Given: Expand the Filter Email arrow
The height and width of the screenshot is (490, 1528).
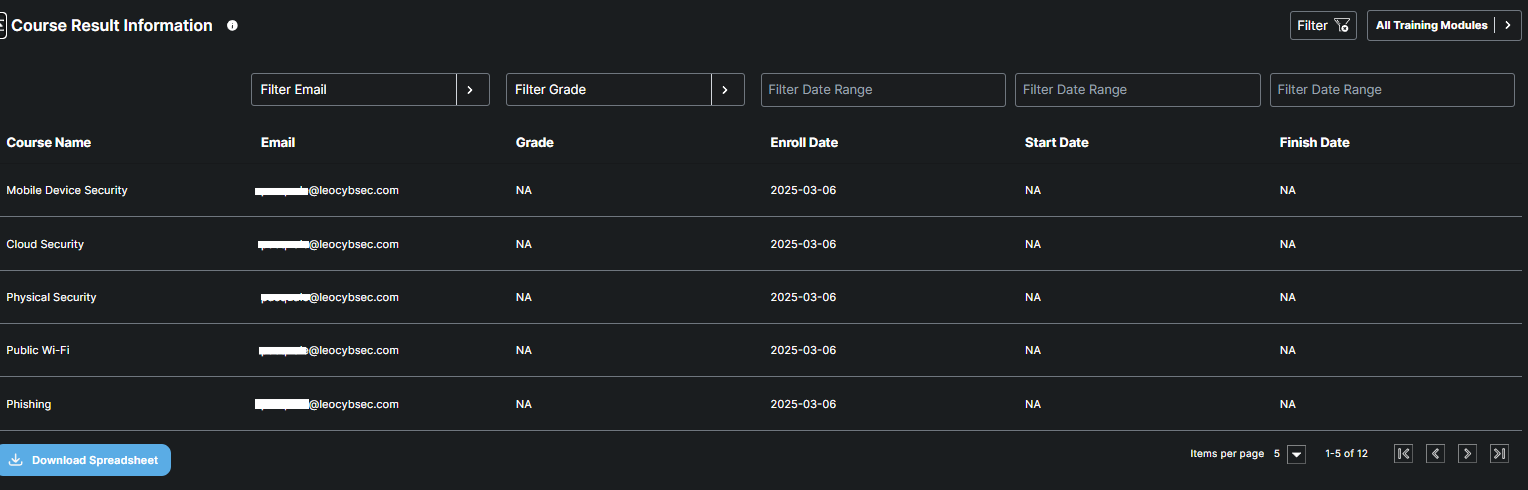Looking at the screenshot, I should pos(472,90).
